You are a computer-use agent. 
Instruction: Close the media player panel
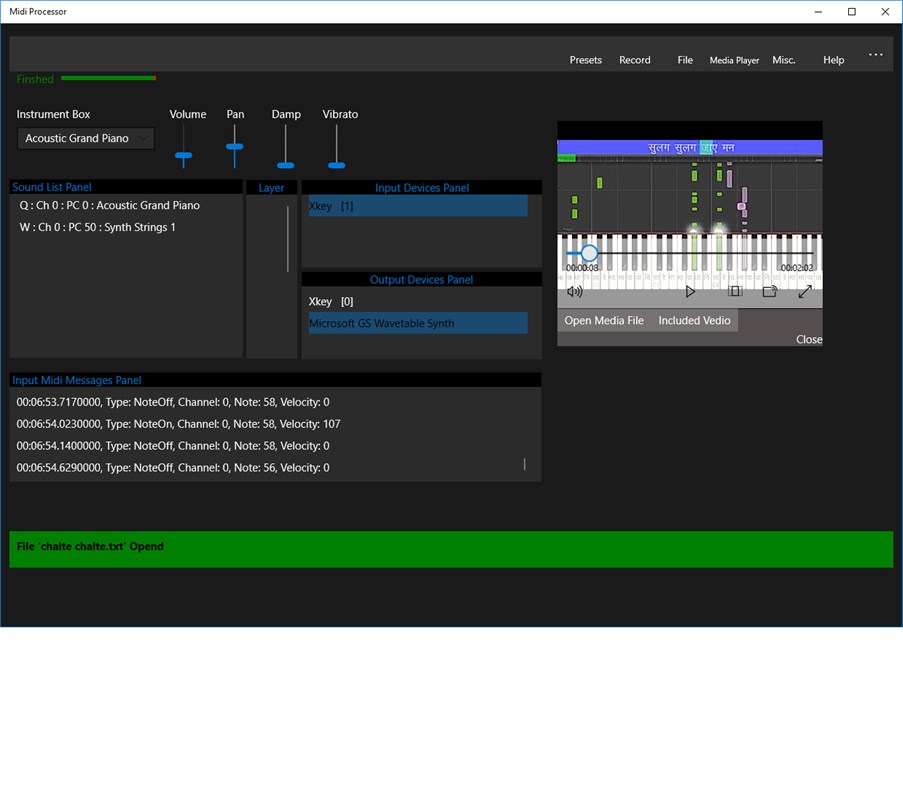coord(808,339)
